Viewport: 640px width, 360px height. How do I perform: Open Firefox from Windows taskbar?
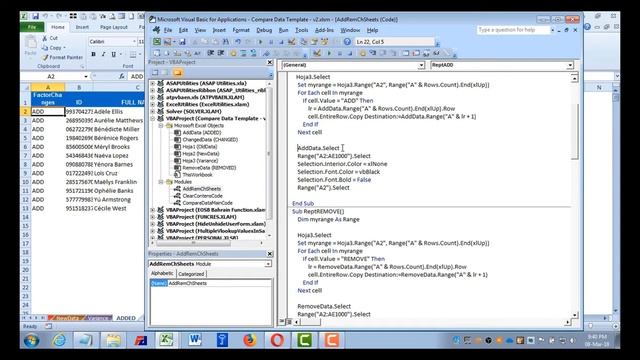coord(249,340)
